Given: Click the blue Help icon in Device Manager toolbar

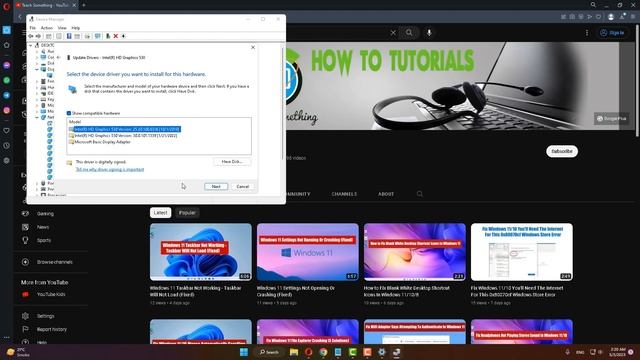Looking at the screenshot, I should coord(69,36).
